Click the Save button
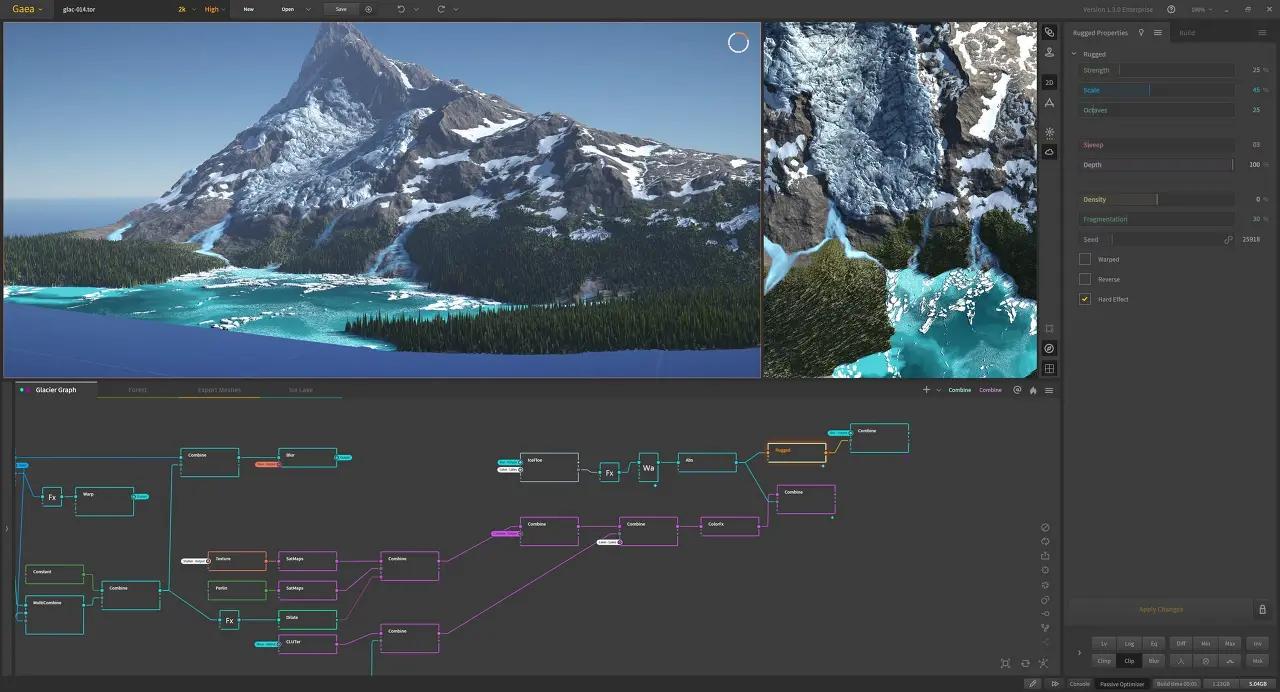Screen dimensions: 1280x692 point(341,9)
